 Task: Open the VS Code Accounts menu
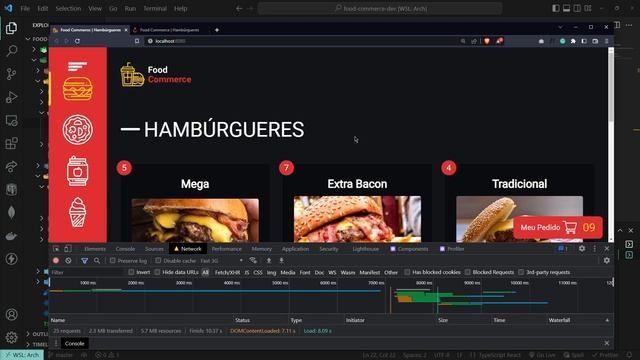coord(11,314)
